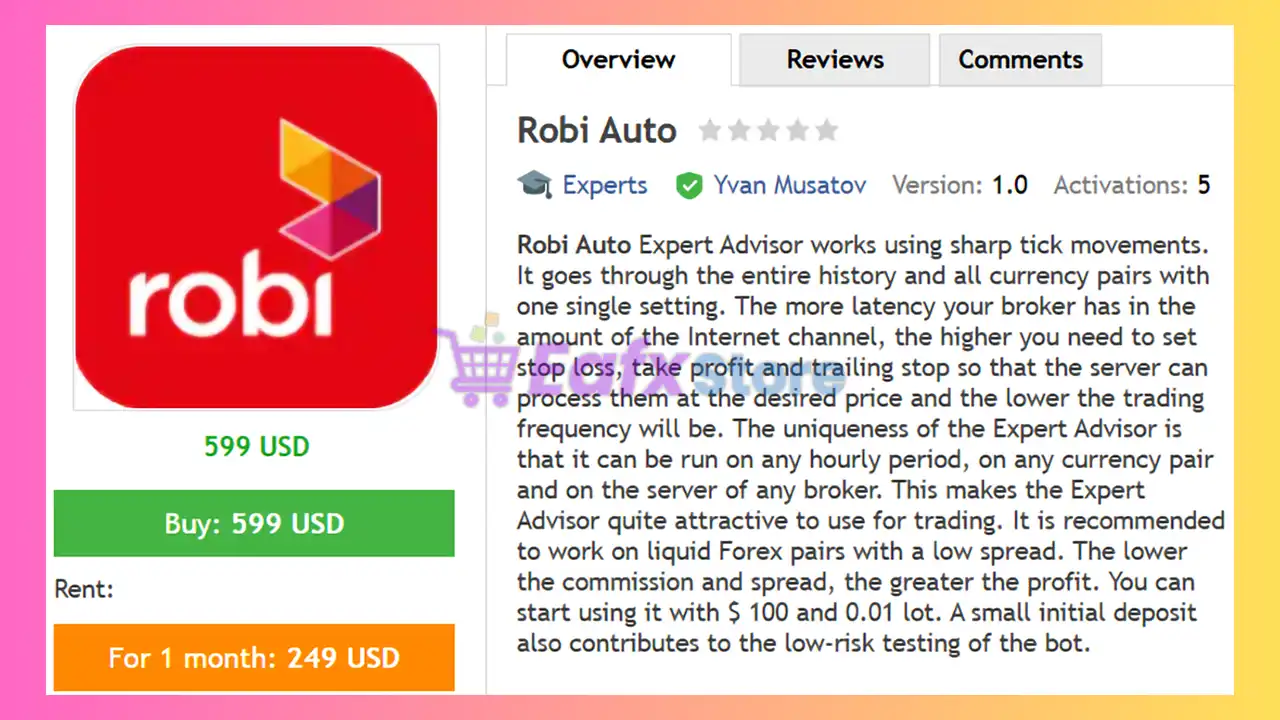Viewport: 1280px width, 720px height.
Task: Click the Robi Auto product title
Action: click(x=596, y=130)
